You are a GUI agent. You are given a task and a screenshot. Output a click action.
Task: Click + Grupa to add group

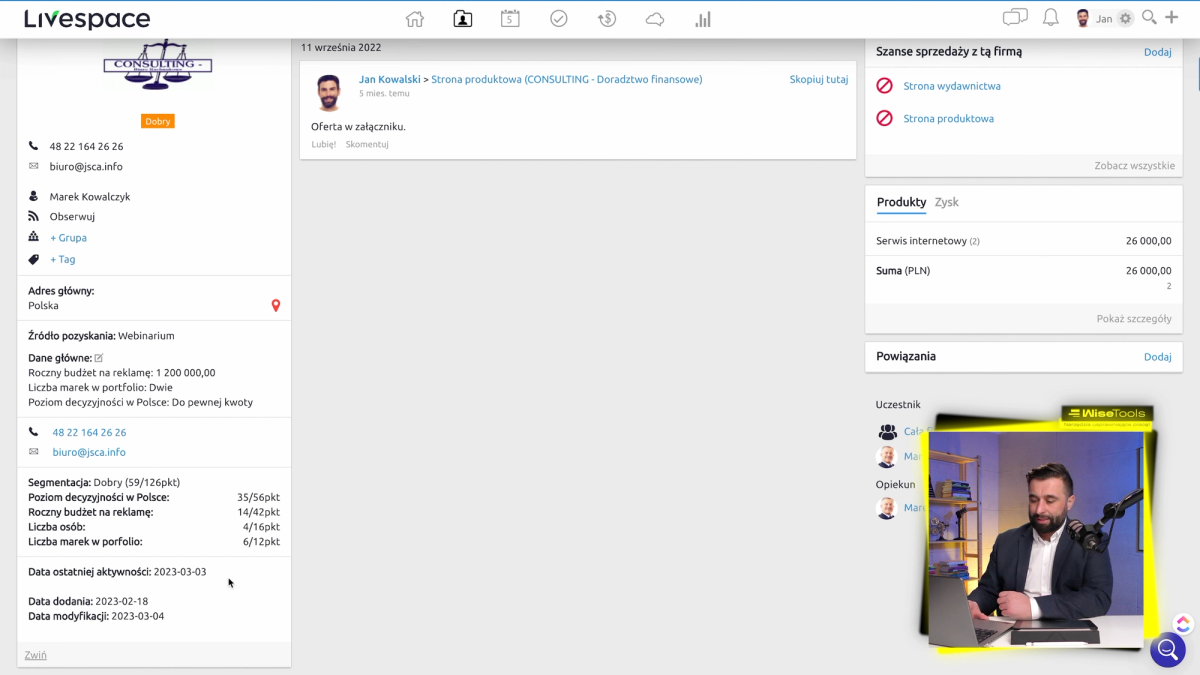point(68,238)
